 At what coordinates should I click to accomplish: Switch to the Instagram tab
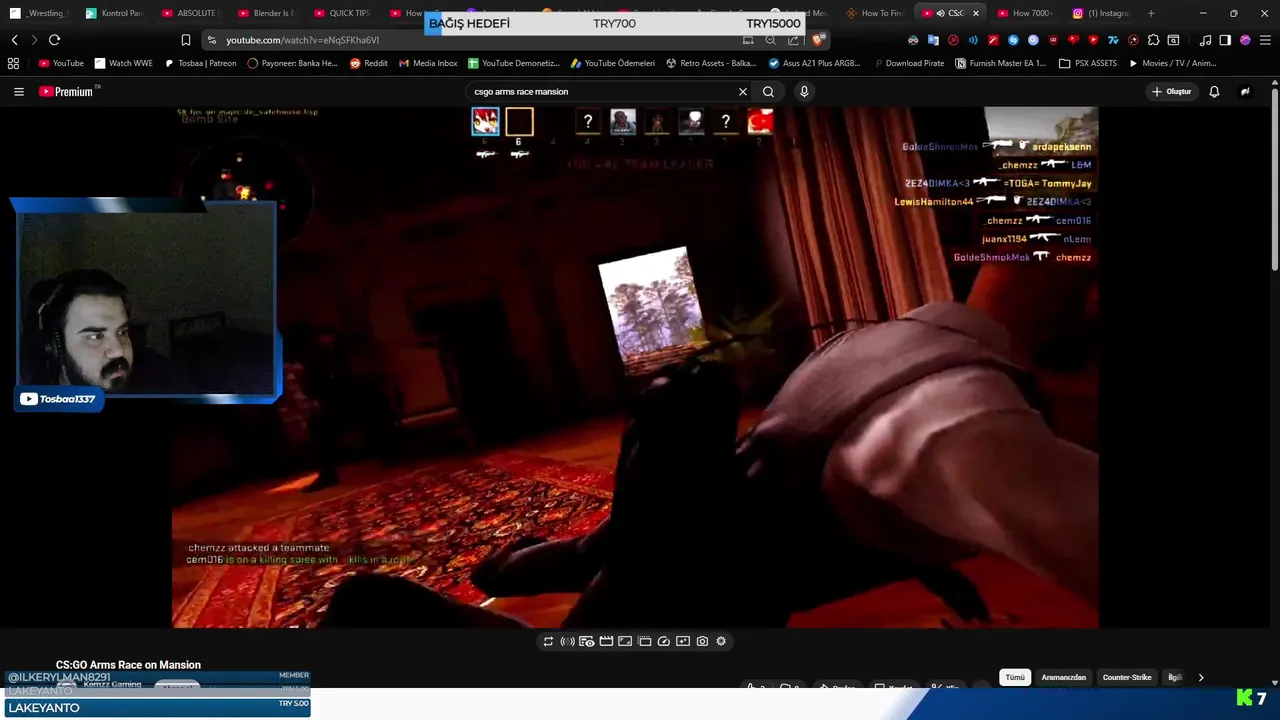pyautogui.click(x=1102, y=13)
